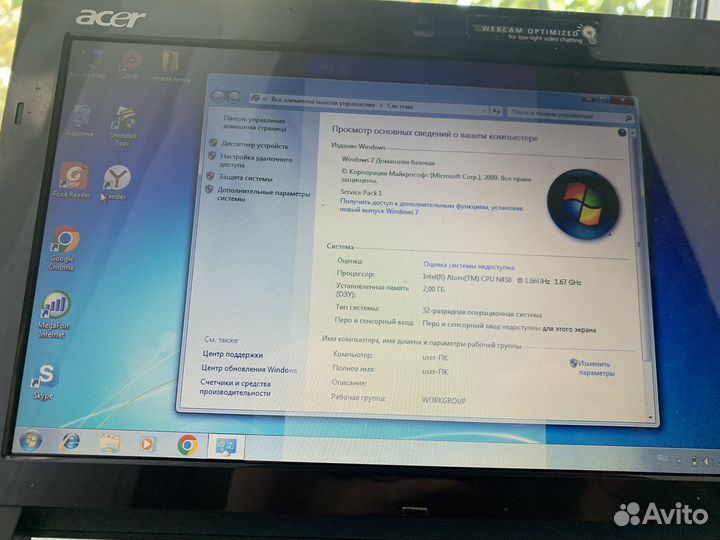Click the Система breadcrumb in address bar
Image resolution: width=720 pixels, height=540 pixels.
400,106
